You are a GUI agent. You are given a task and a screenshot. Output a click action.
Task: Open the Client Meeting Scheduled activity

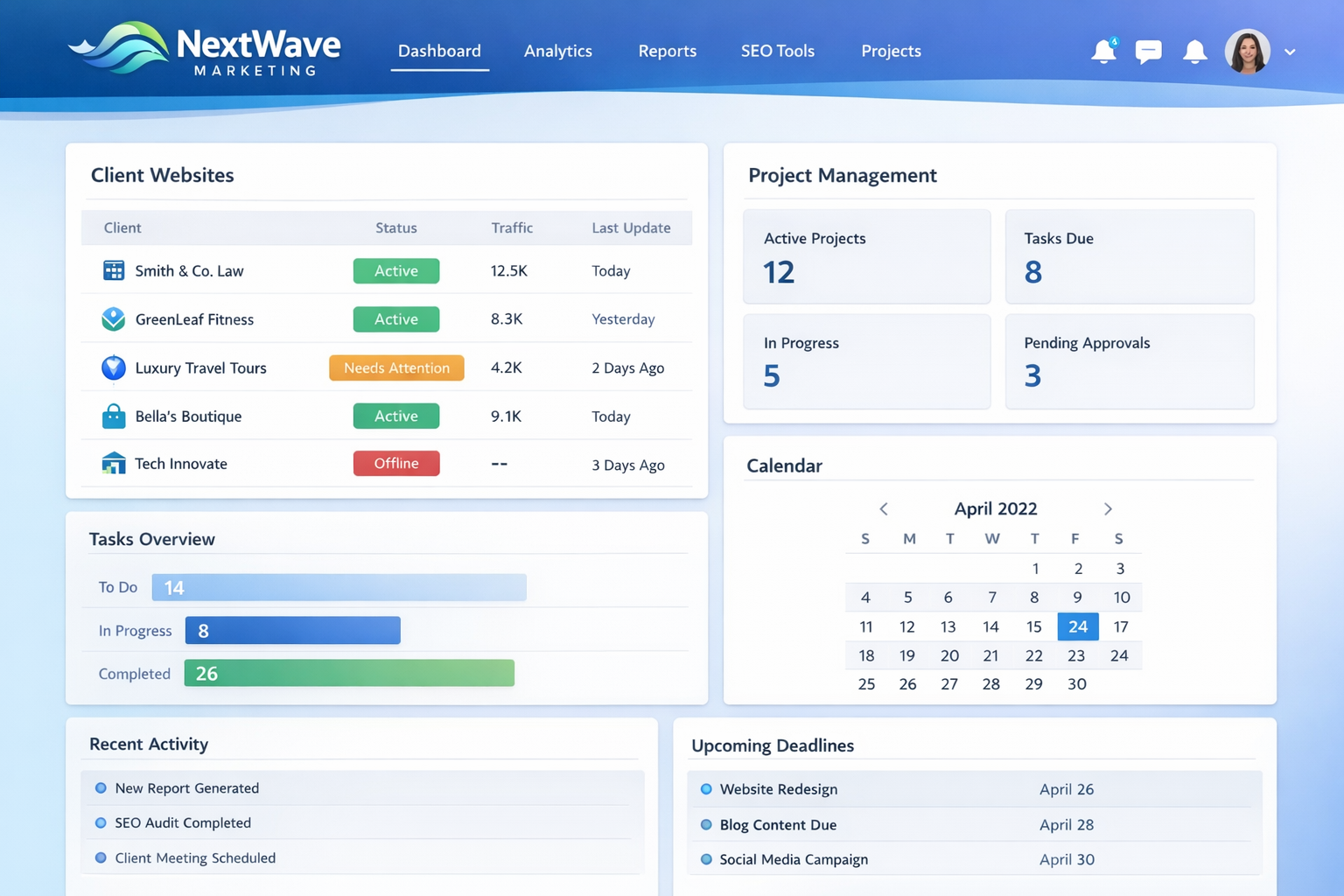coord(195,858)
